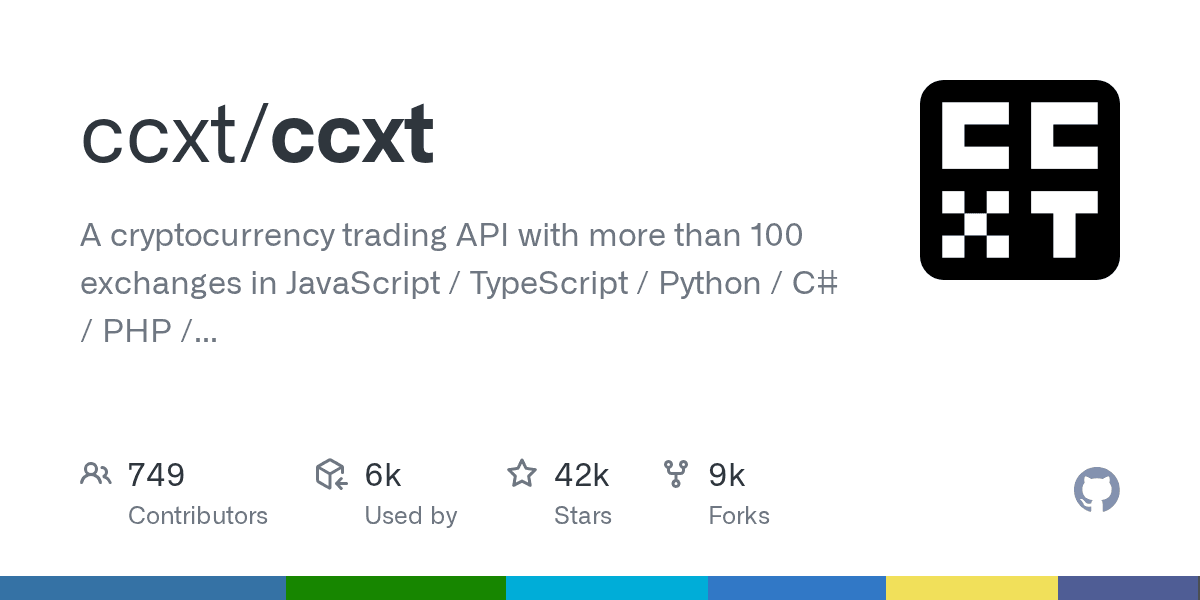This screenshot has height=600, width=1200.
Task: Click the Forks label
Action: [739, 516]
